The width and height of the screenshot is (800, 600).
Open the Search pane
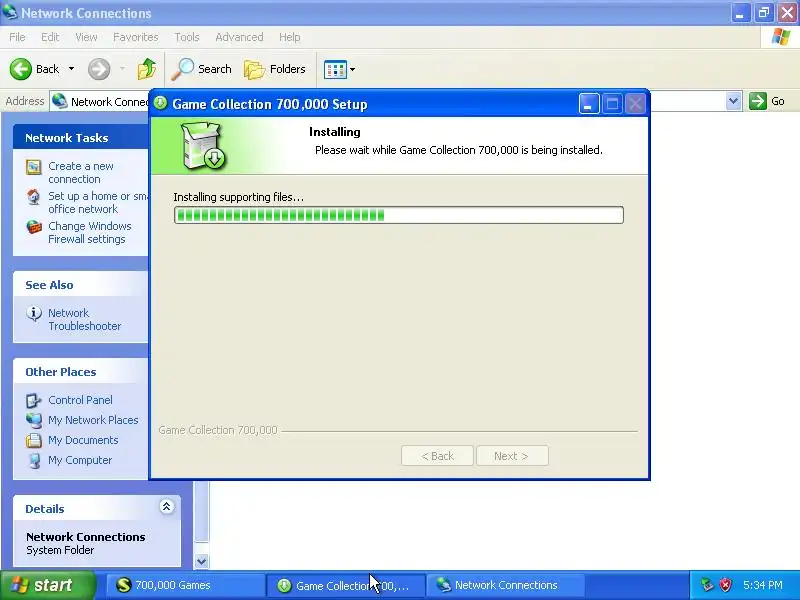[x=202, y=69]
